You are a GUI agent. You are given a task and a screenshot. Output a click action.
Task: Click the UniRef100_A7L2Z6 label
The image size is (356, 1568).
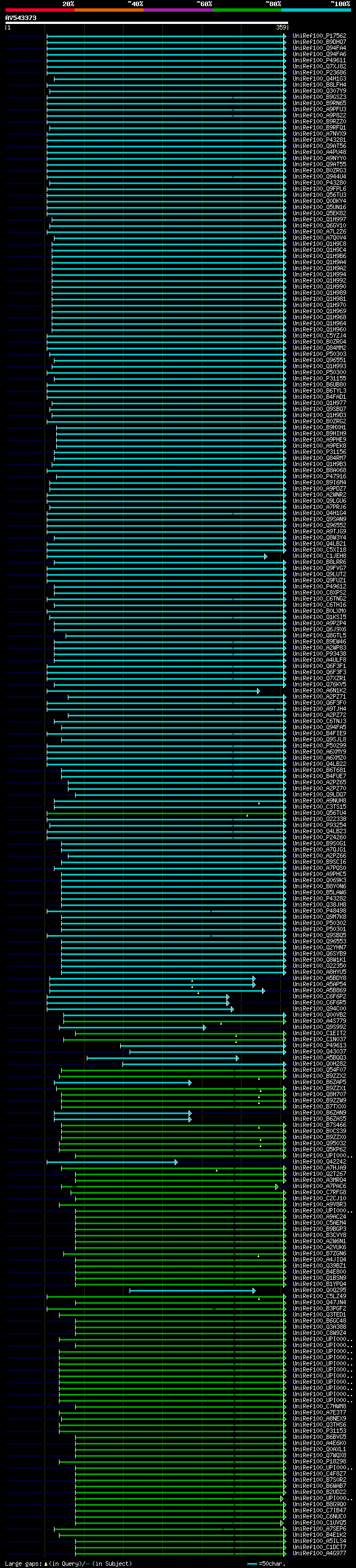[319, 232]
